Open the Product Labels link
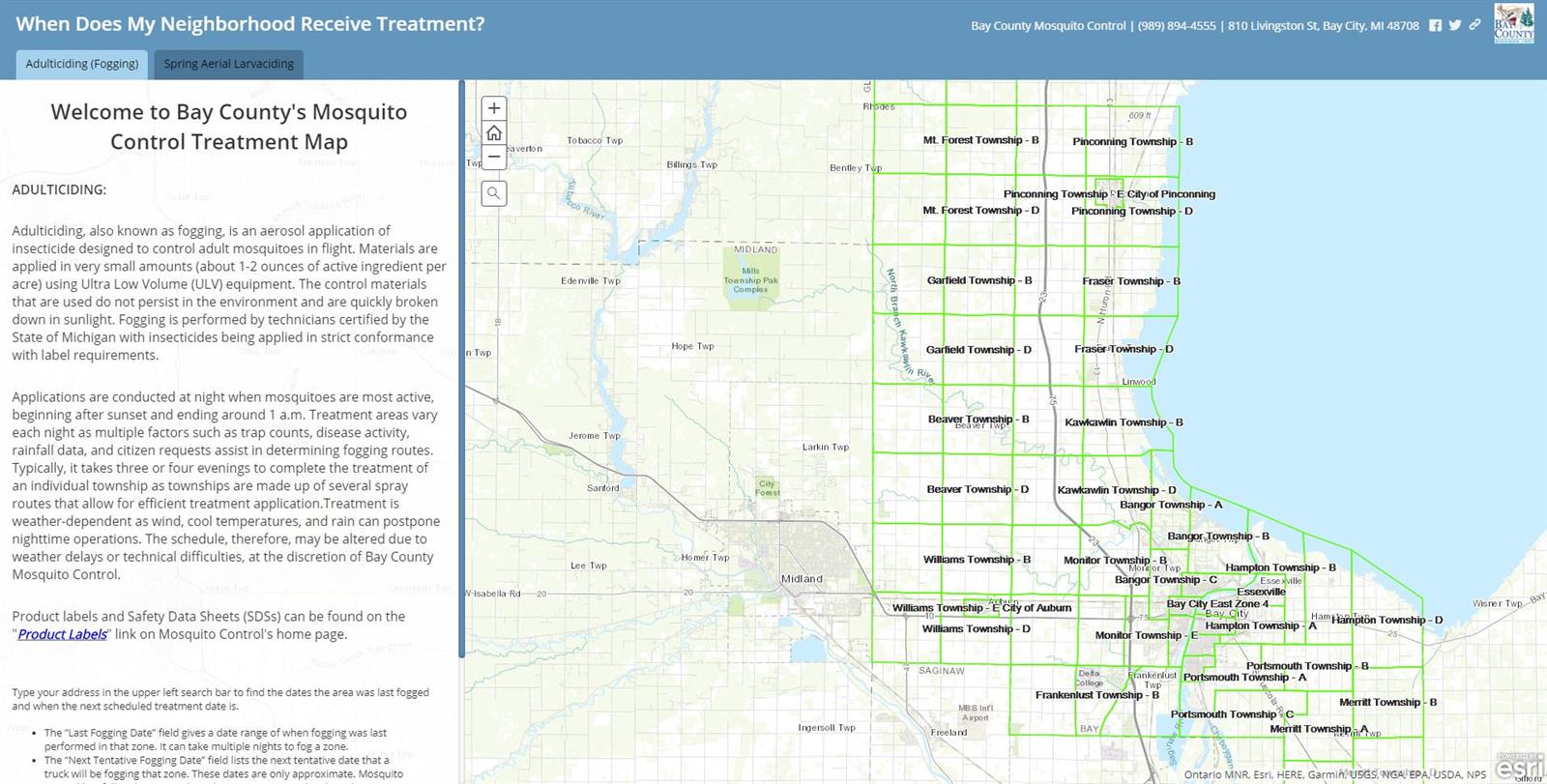Screen dimensions: 1547x784 pyautogui.click(x=63, y=634)
